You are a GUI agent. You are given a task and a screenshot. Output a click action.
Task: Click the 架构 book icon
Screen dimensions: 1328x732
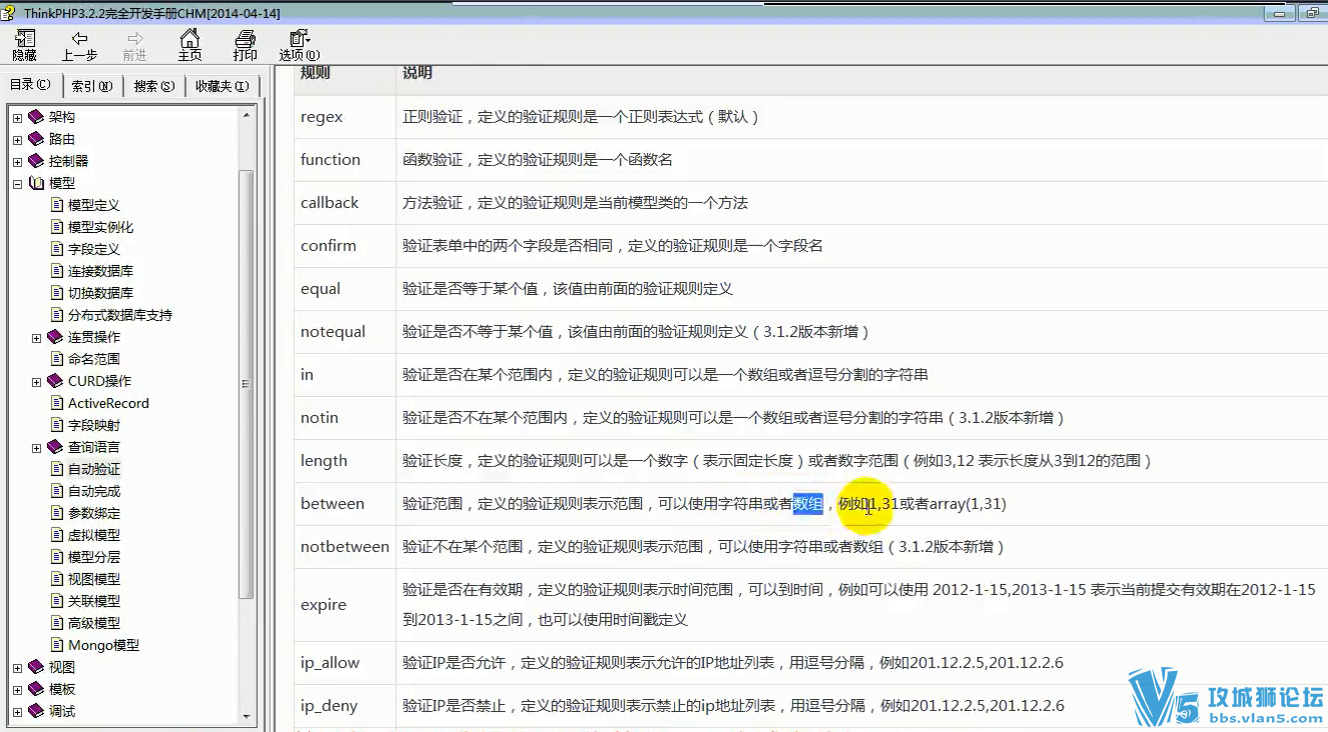[x=36, y=117]
